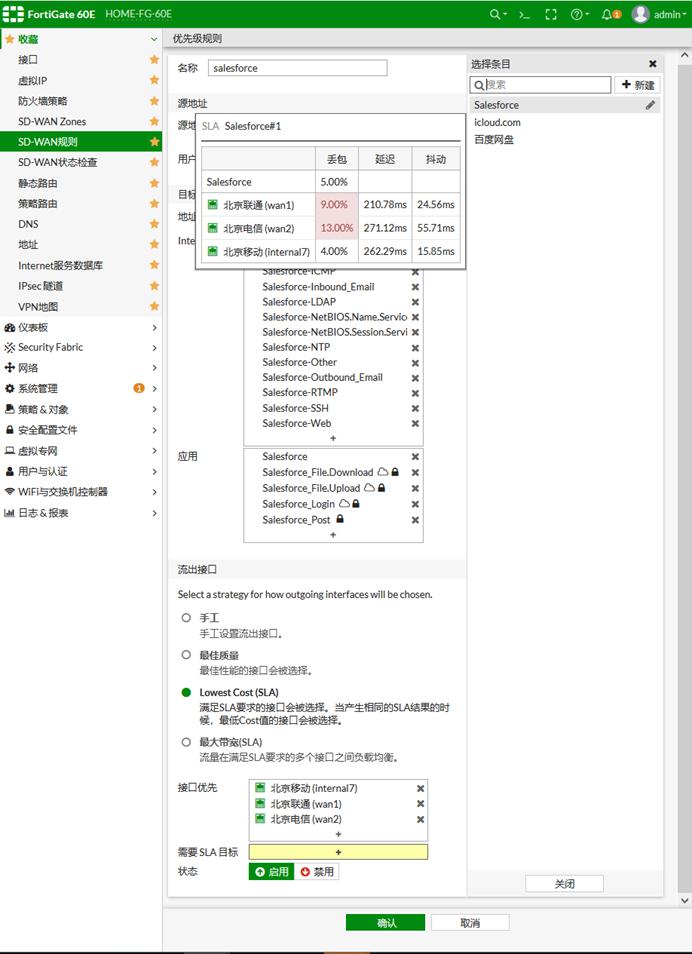
Task: Select the 手工 manual interface option
Action: [x=186, y=618]
